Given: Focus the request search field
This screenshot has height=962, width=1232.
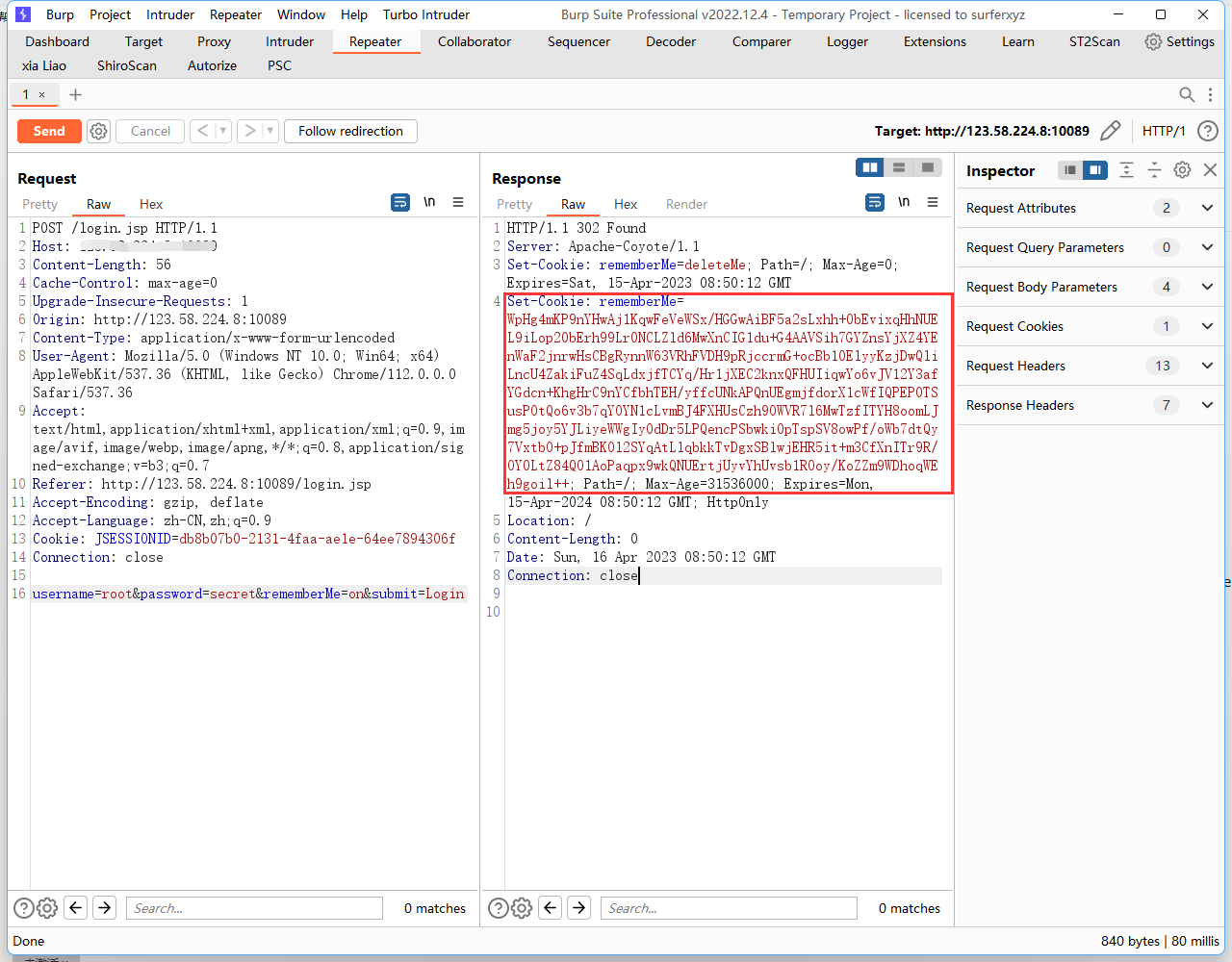Looking at the screenshot, I should (x=254, y=908).
